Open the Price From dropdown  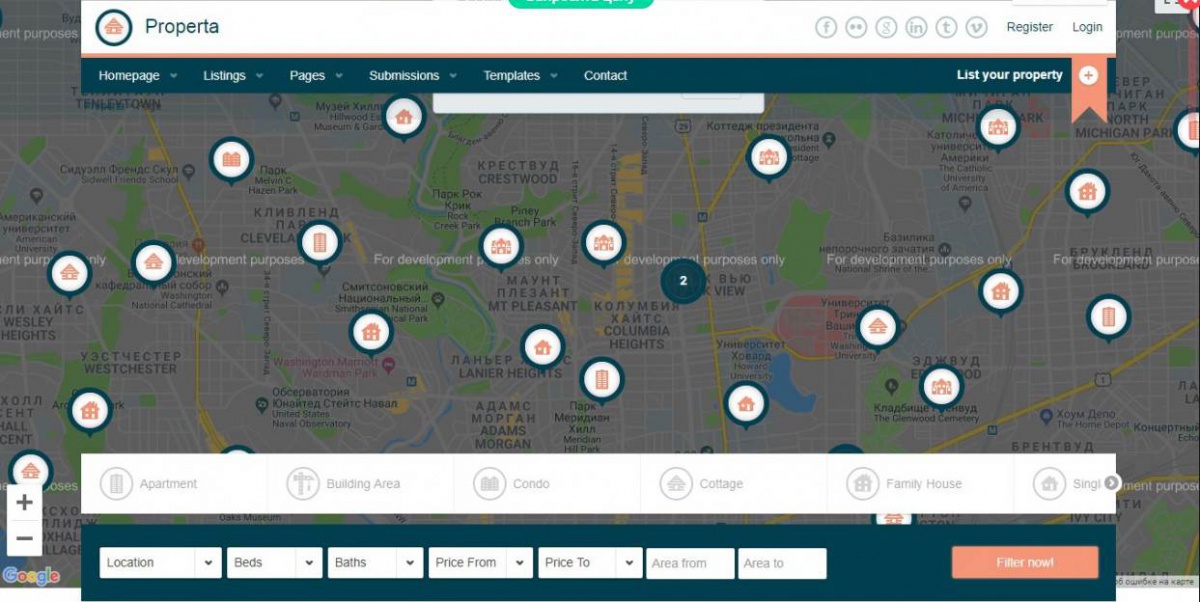(480, 563)
